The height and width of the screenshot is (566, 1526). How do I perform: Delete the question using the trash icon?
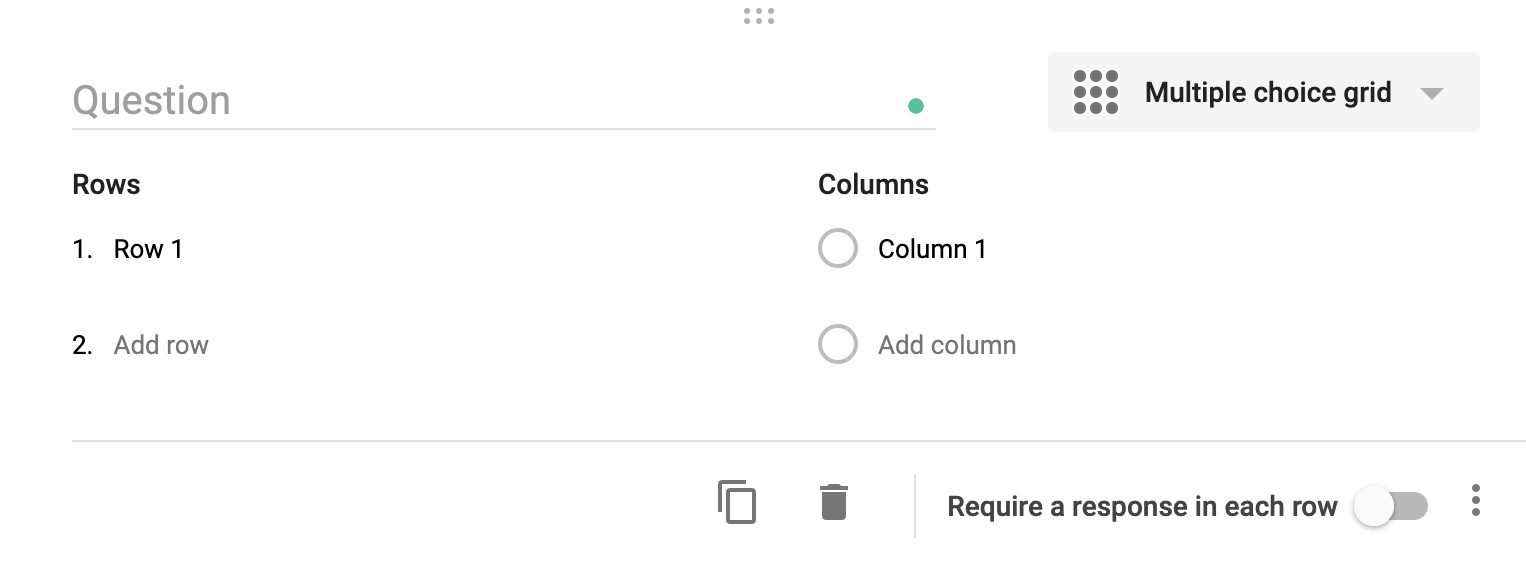coord(834,502)
